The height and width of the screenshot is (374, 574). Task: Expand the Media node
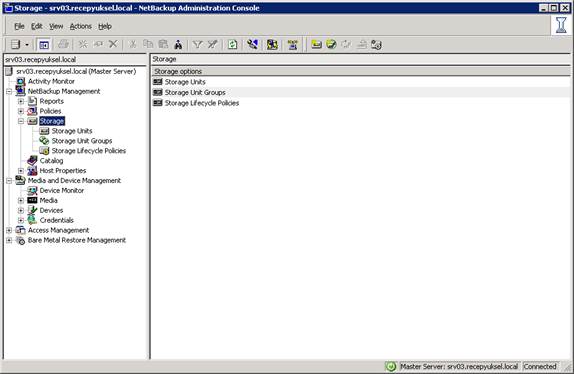tap(21, 201)
